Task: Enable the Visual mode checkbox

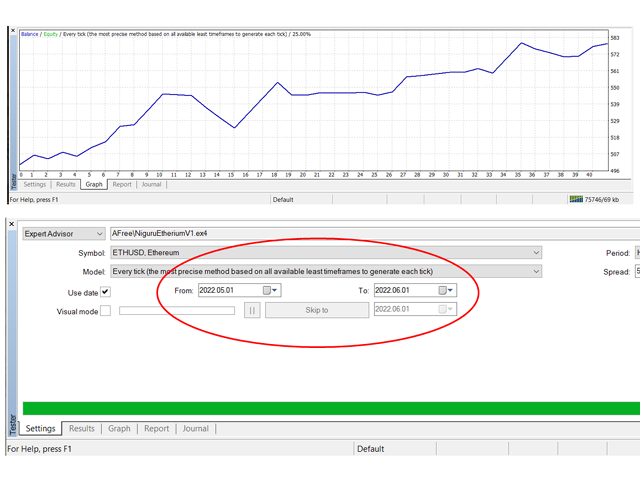Action: [x=105, y=311]
